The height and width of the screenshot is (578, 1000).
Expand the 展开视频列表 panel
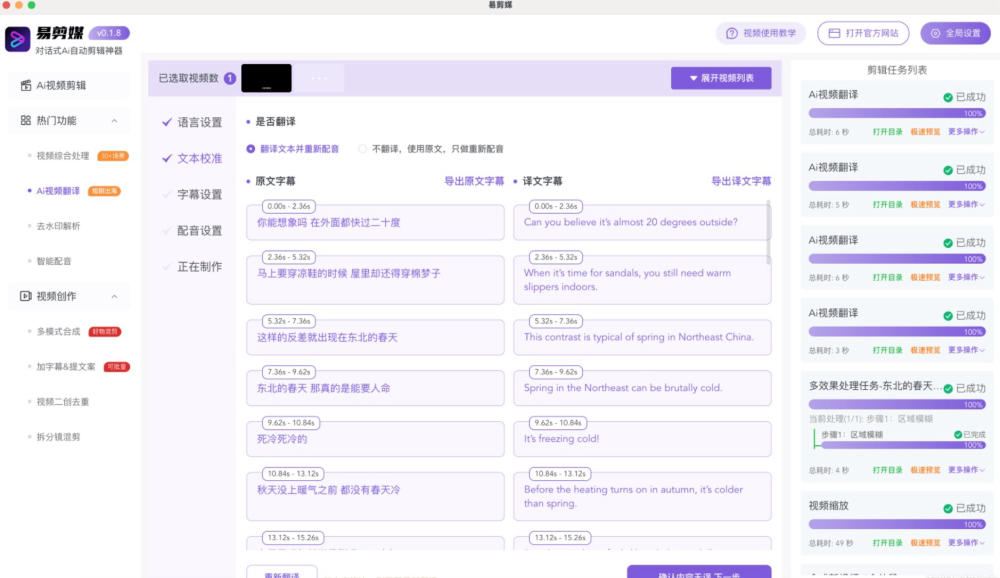pyautogui.click(x=719, y=78)
